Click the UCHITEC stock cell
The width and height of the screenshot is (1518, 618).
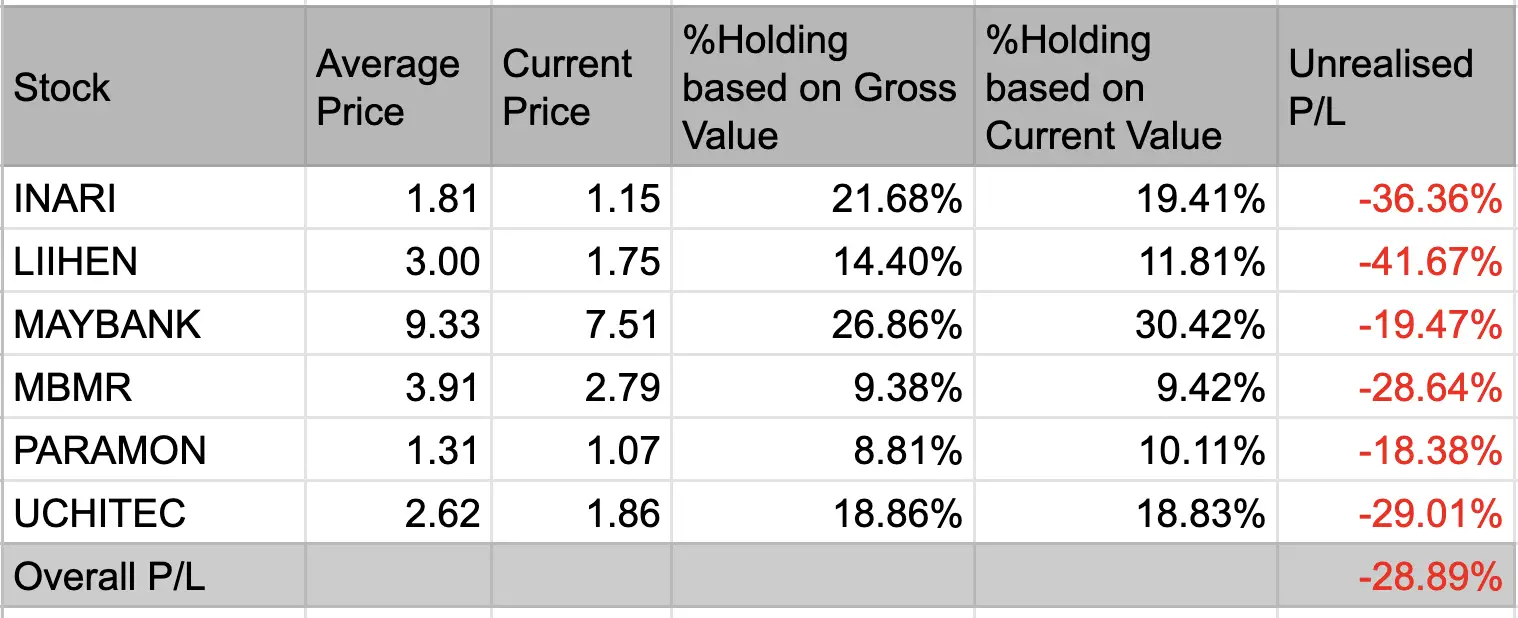tap(153, 513)
